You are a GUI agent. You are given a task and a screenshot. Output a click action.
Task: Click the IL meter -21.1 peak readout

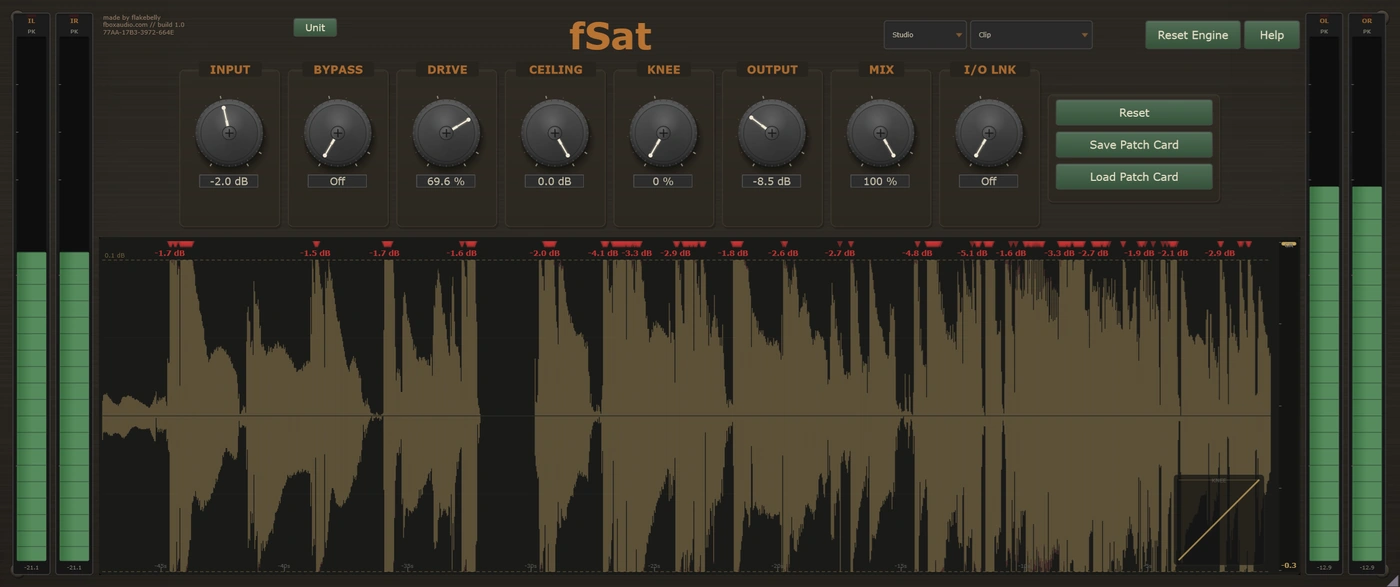tap(31, 567)
